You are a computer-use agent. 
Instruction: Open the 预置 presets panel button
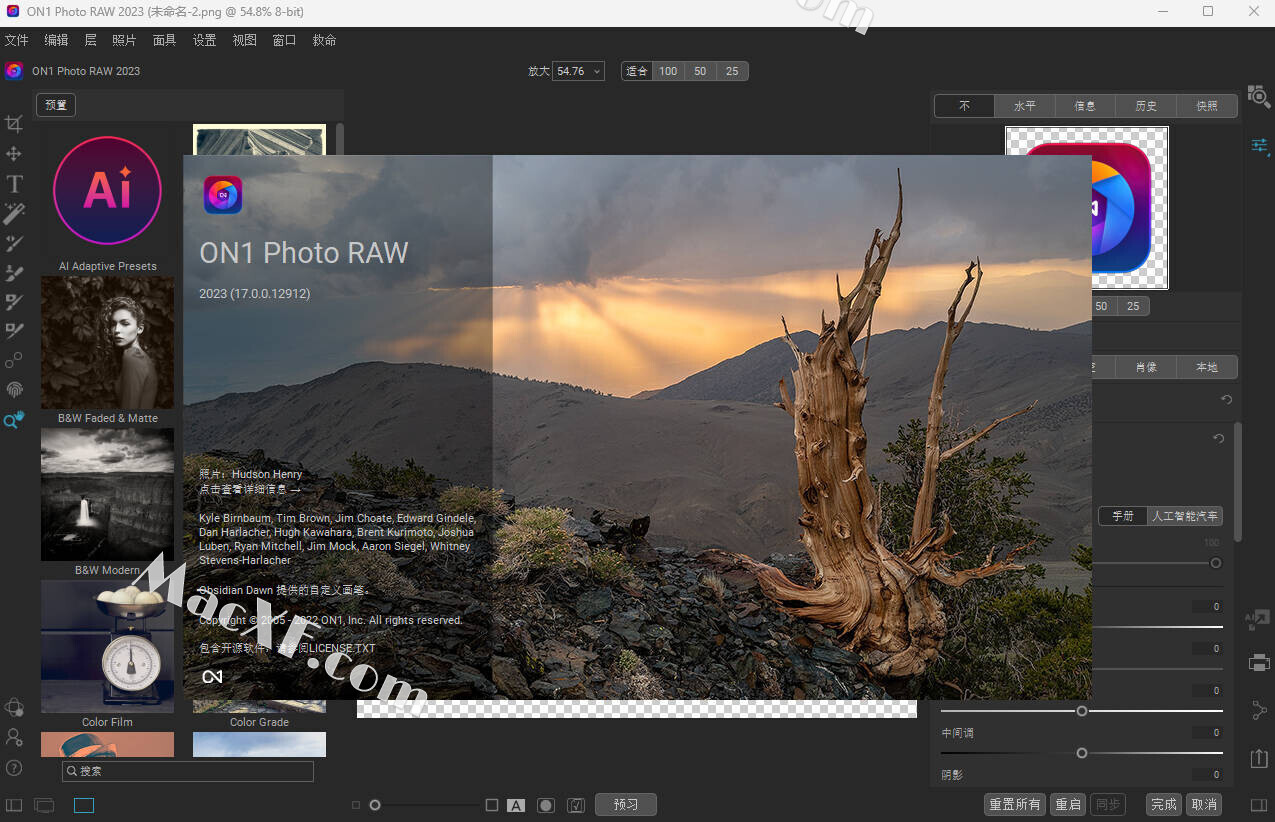pos(56,105)
